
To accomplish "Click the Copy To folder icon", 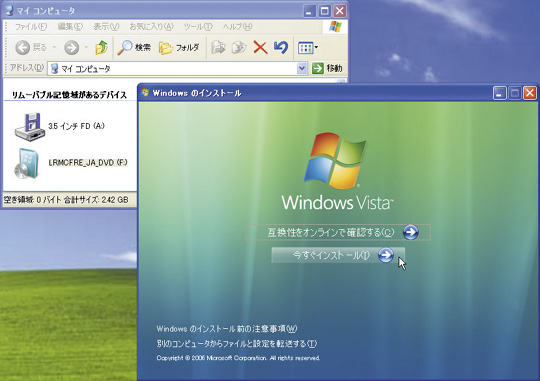I will click(x=239, y=48).
